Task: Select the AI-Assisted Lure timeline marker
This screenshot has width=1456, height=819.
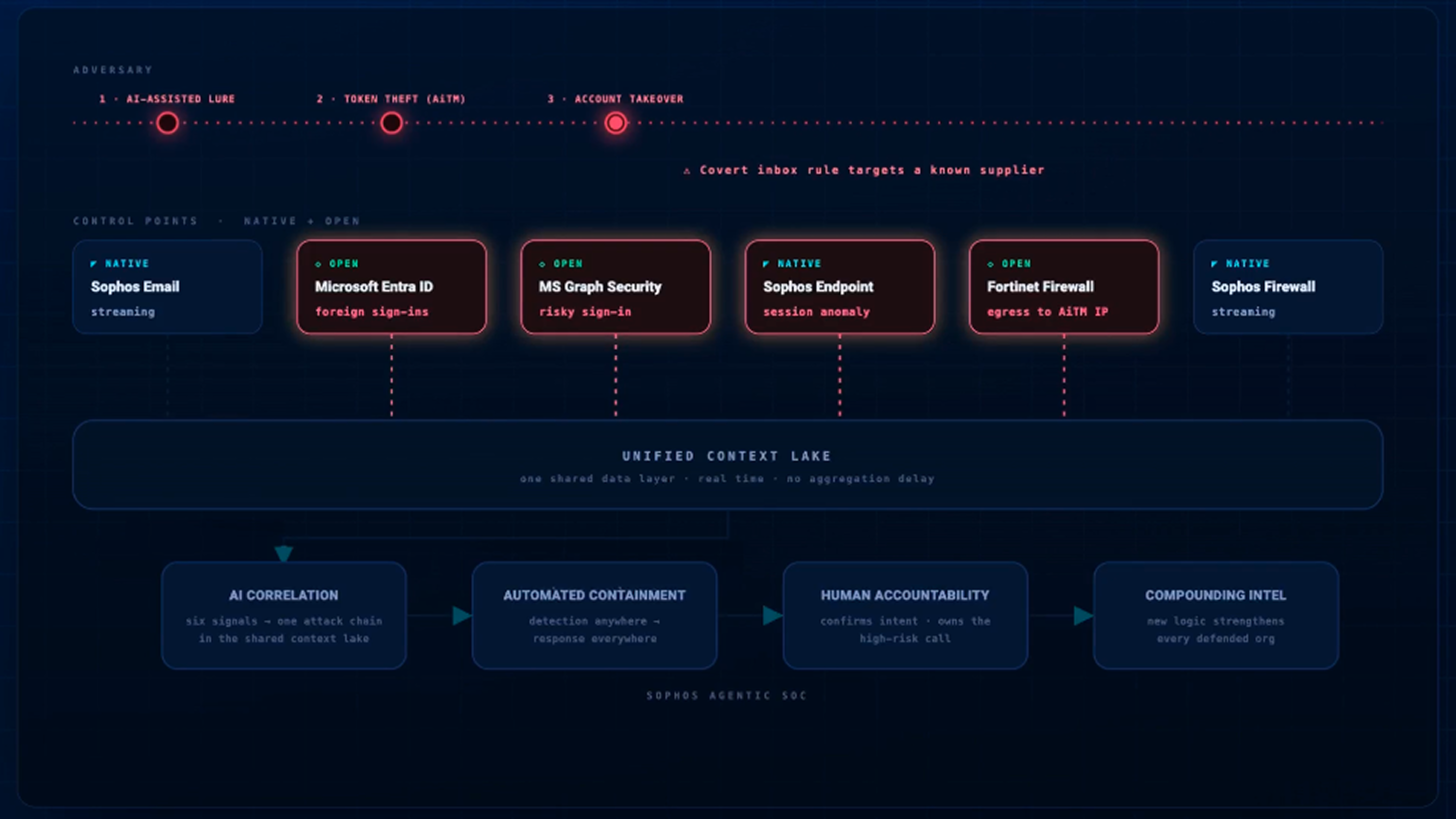Action: point(167,123)
